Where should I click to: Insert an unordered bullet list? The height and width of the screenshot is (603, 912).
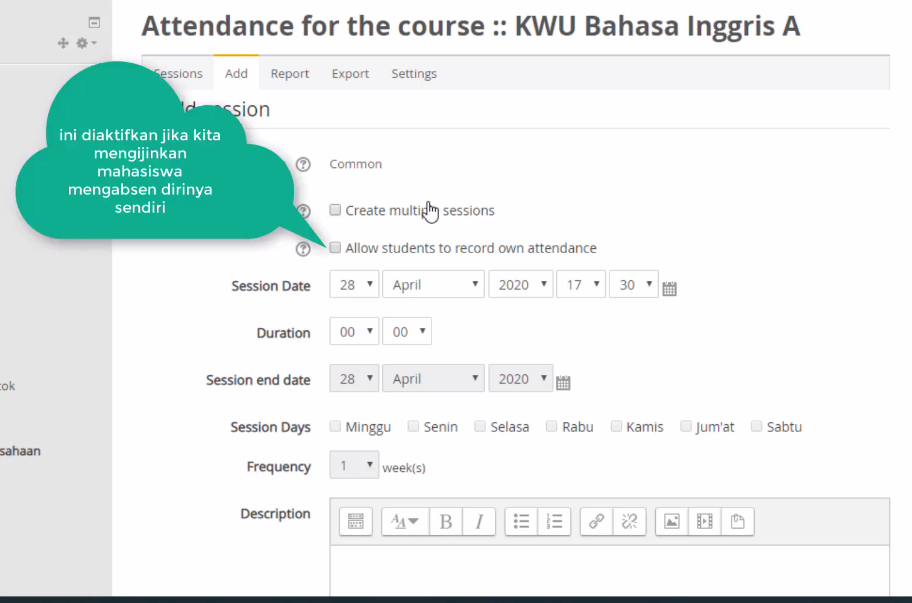point(521,521)
